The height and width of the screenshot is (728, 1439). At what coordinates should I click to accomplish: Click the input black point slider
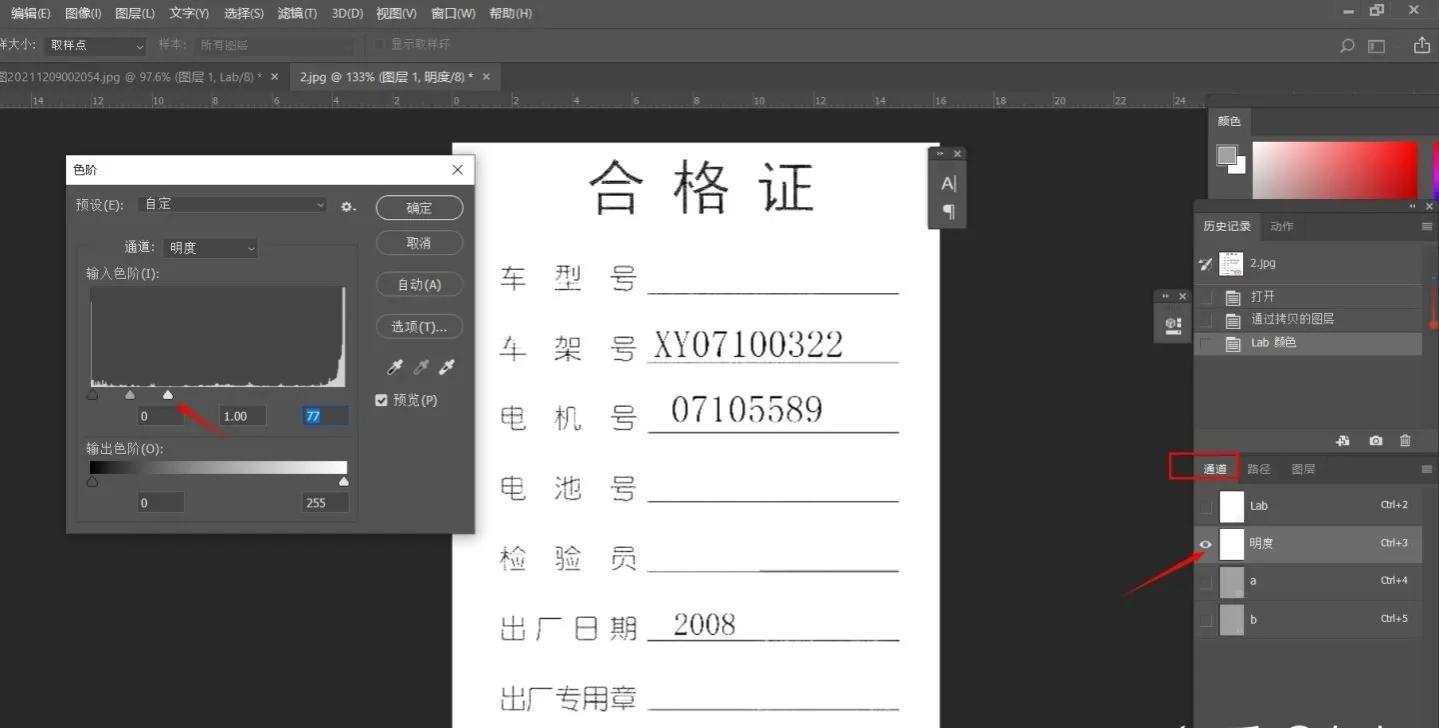(92, 395)
